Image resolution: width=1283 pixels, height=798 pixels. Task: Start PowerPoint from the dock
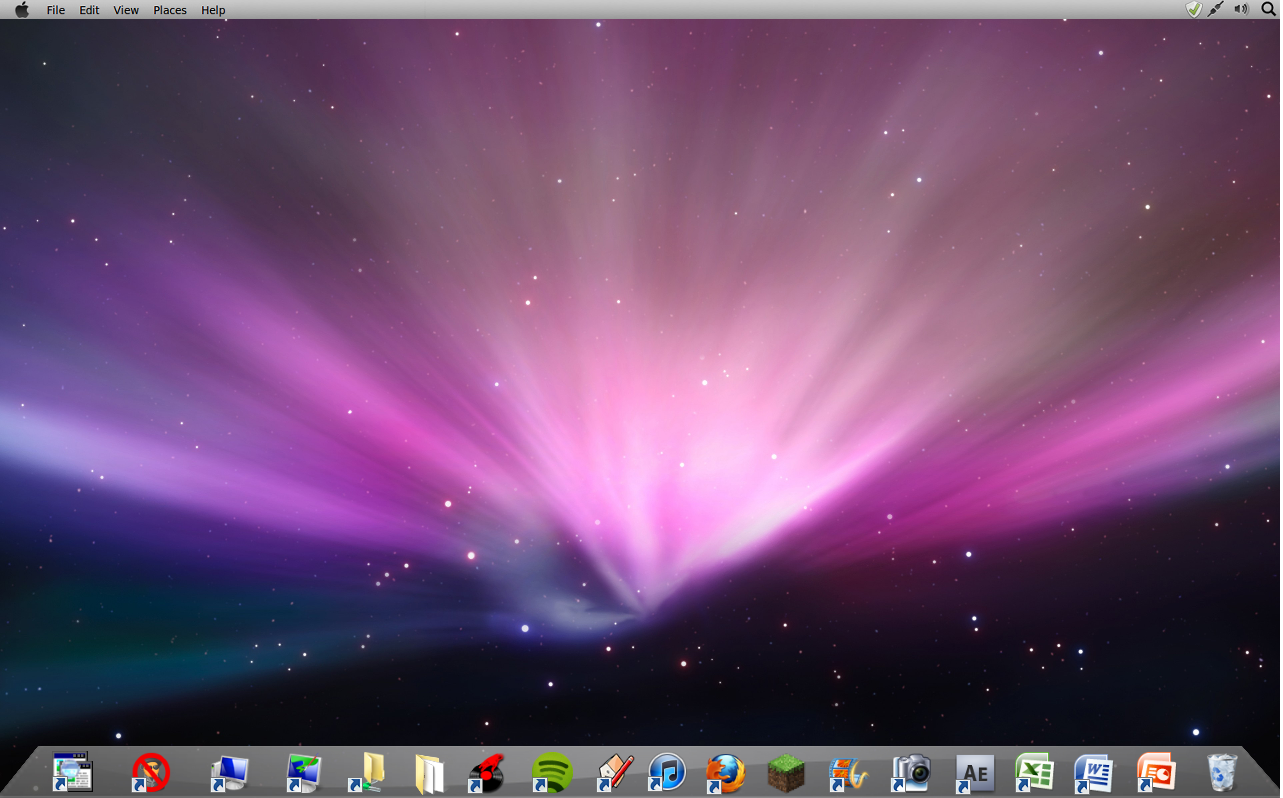pos(1155,770)
